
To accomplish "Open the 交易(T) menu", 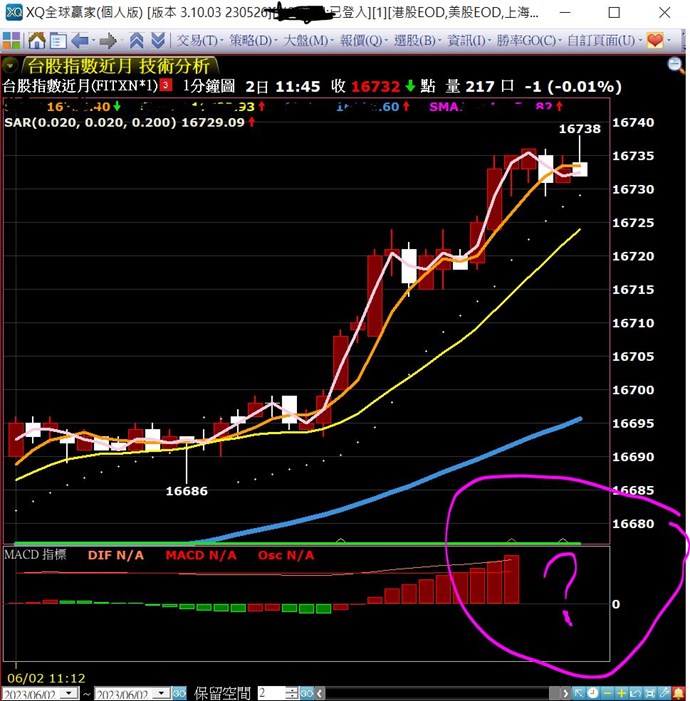I will 197,41.
